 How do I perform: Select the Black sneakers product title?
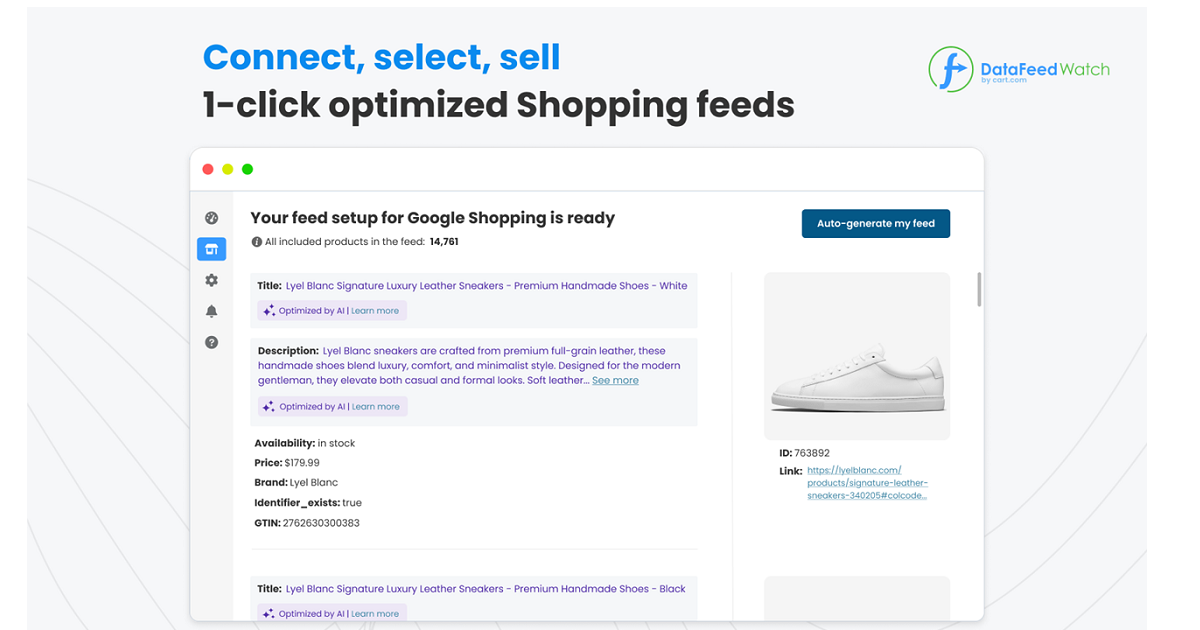(x=485, y=589)
